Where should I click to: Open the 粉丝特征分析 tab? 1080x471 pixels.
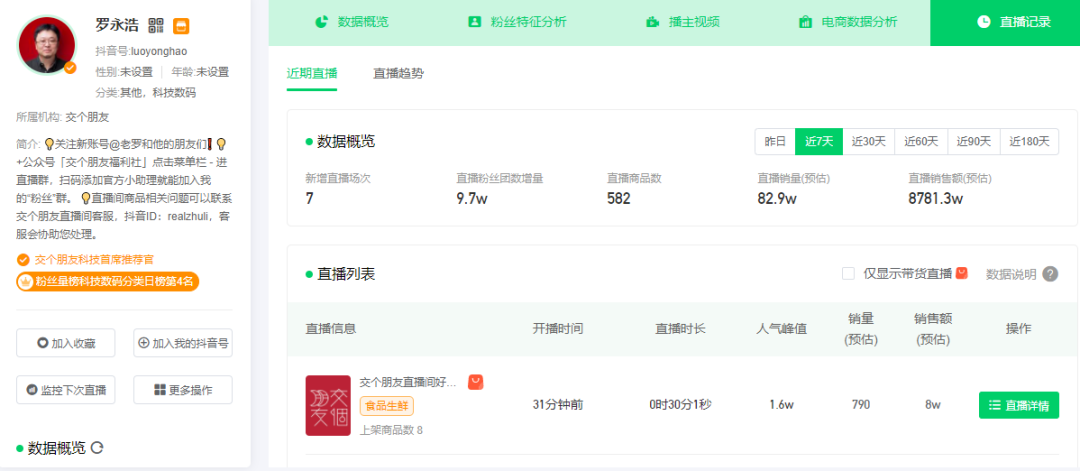(x=517, y=22)
